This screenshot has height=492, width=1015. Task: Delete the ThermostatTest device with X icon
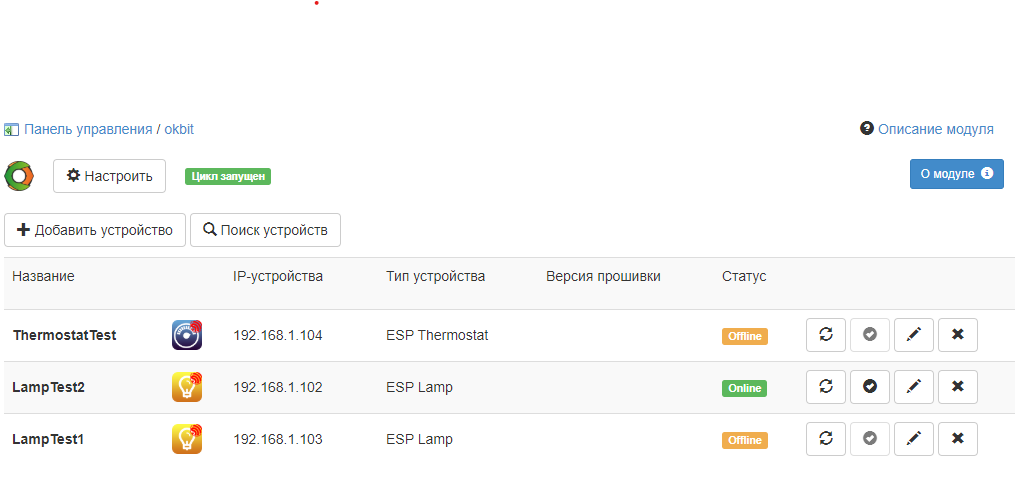click(957, 335)
